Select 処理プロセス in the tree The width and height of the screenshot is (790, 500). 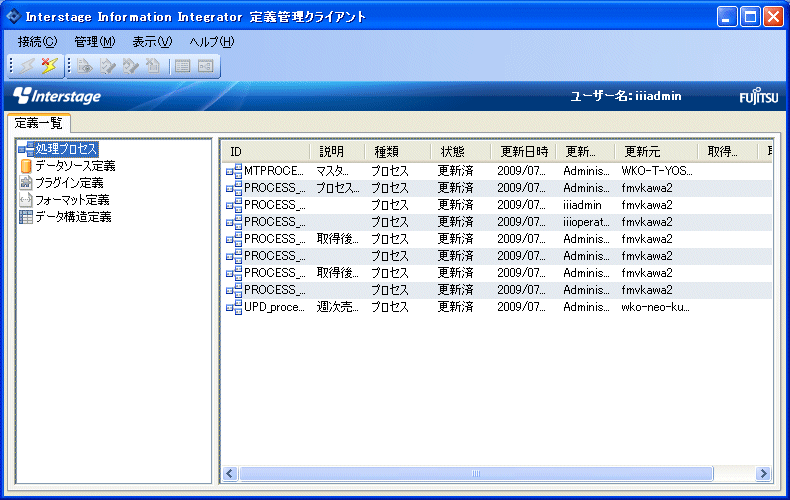click(x=65, y=149)
